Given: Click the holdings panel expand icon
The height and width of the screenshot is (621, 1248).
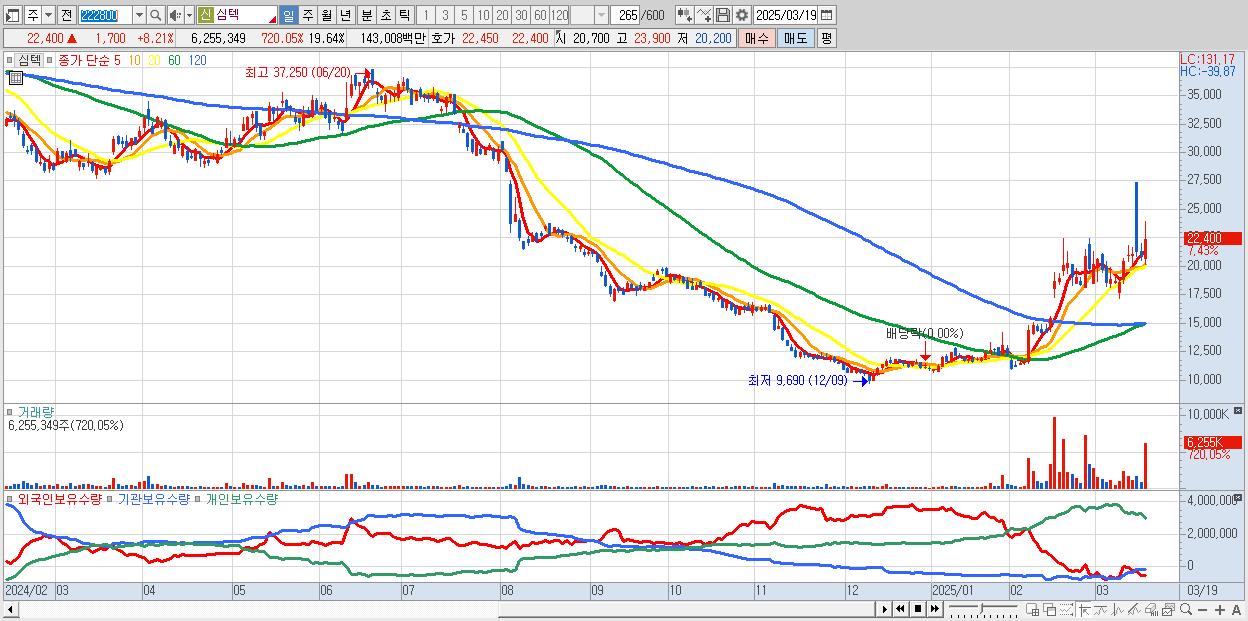Looking at the screenshot, I should coord(1240,497).
